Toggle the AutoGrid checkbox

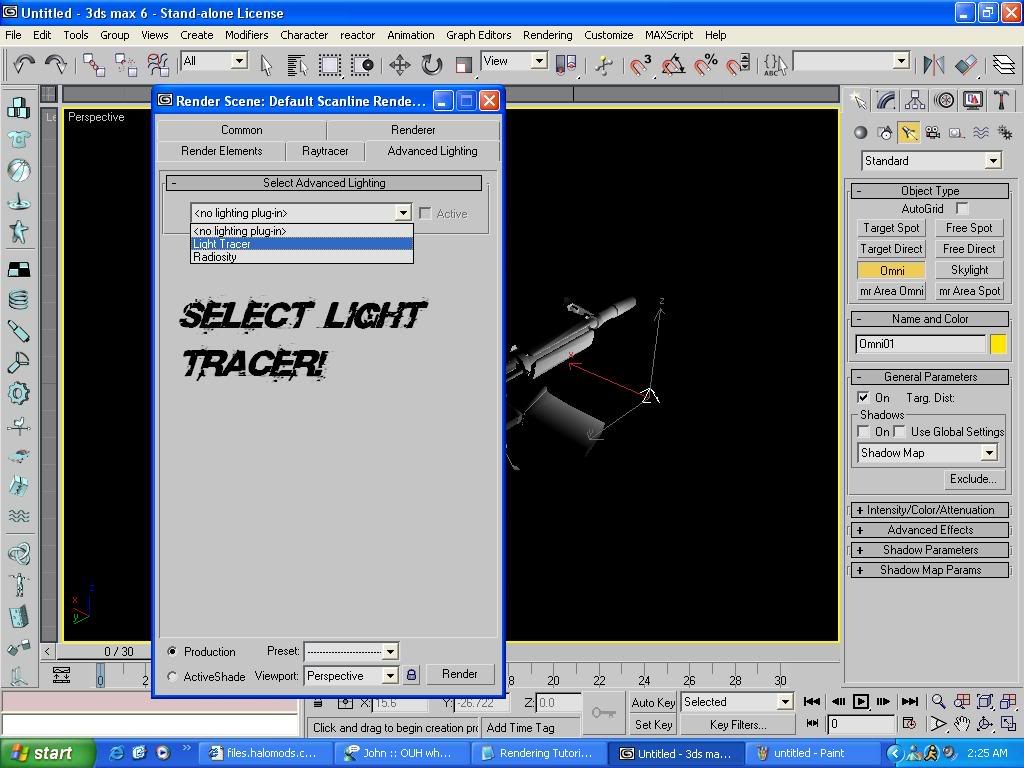click(962, 208)
